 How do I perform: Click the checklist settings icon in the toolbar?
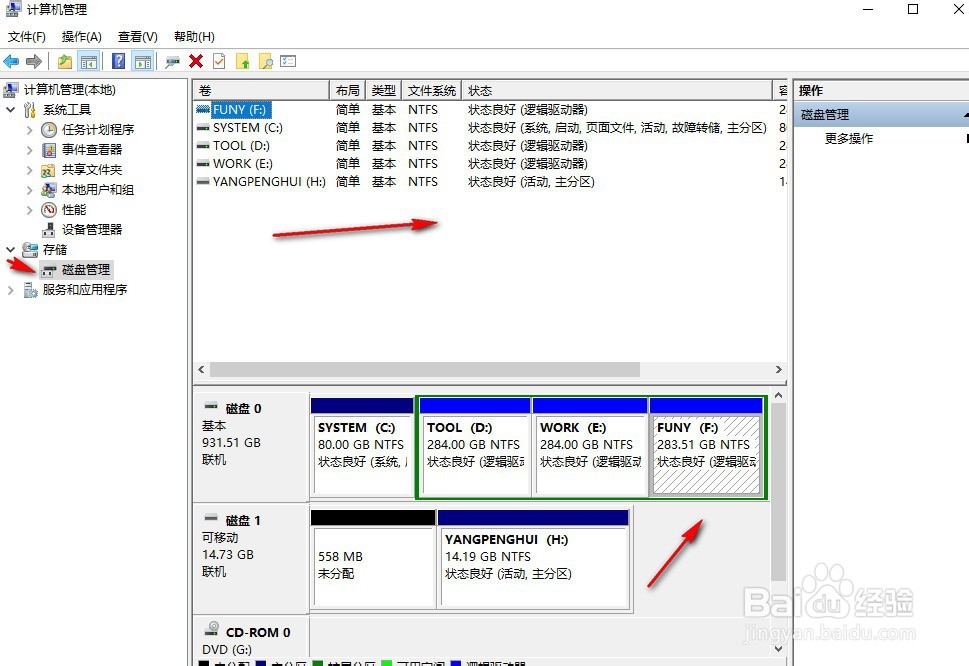(288, 61)
